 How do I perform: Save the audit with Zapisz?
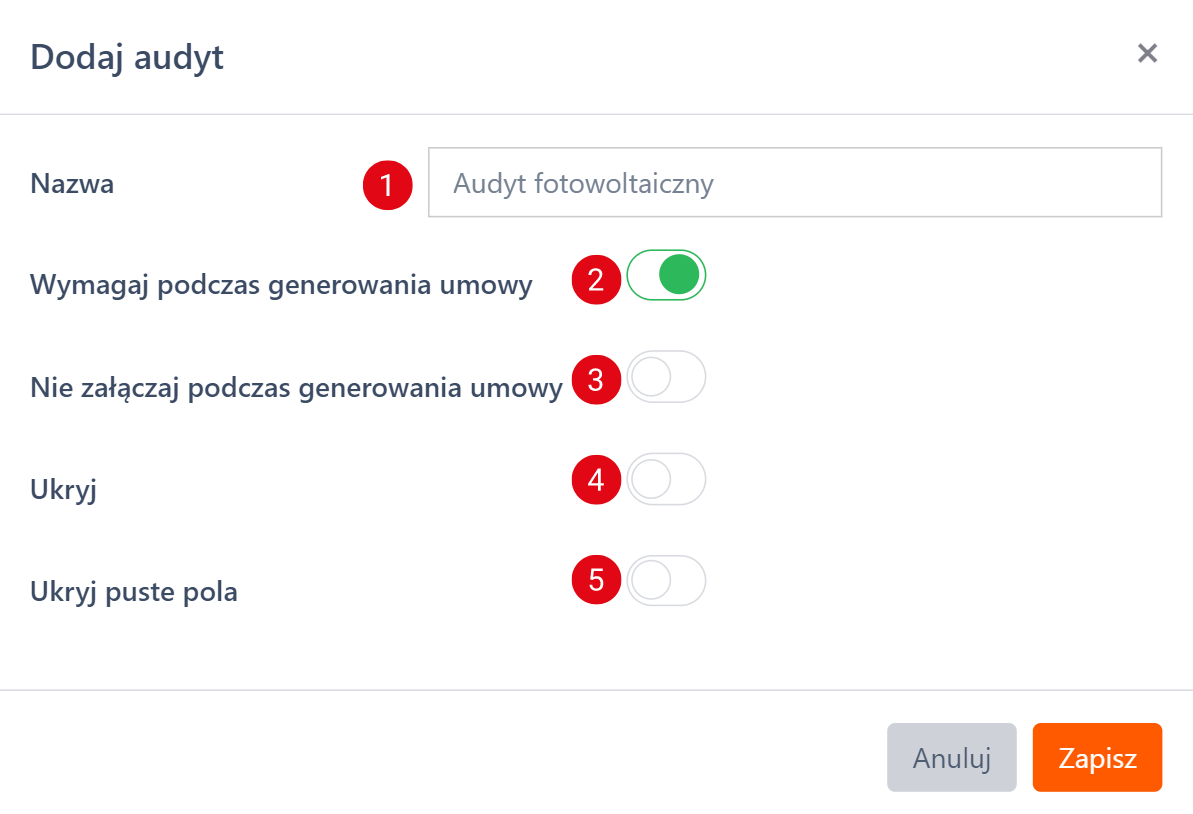coord(1097,758)
